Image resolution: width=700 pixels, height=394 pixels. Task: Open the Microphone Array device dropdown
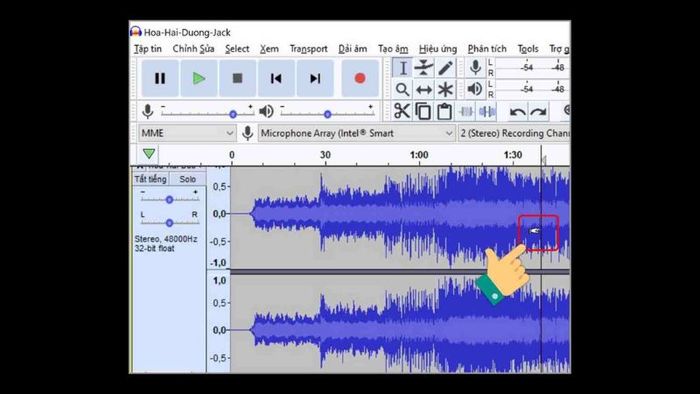[357, 133]
